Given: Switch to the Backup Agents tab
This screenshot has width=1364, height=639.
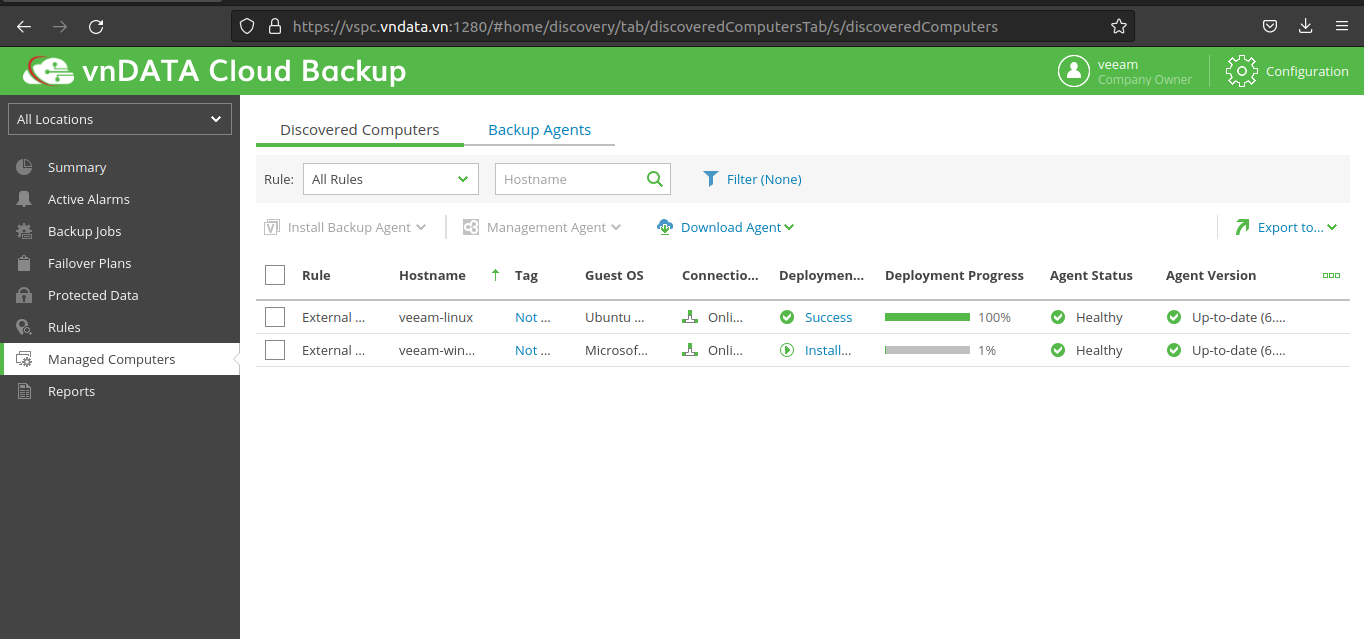Looking at the screenshot, I should 539,130.
